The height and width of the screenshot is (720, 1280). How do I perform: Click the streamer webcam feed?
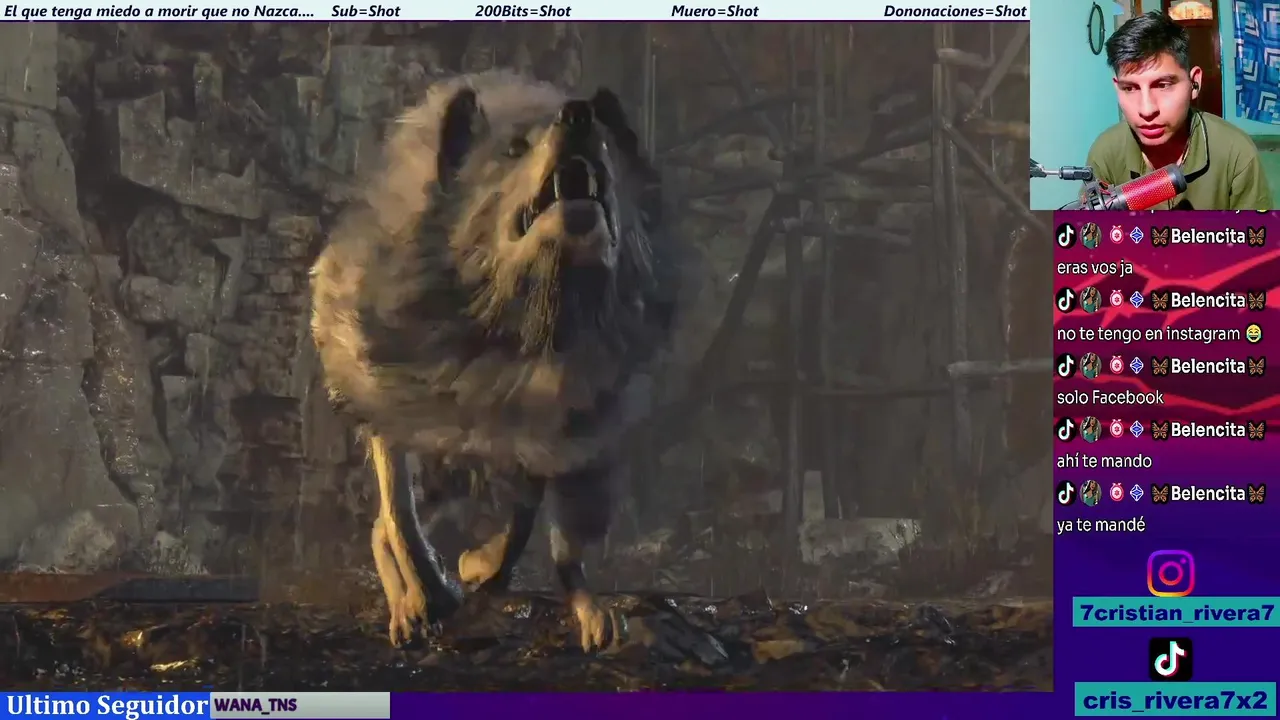pos(1155,105)
